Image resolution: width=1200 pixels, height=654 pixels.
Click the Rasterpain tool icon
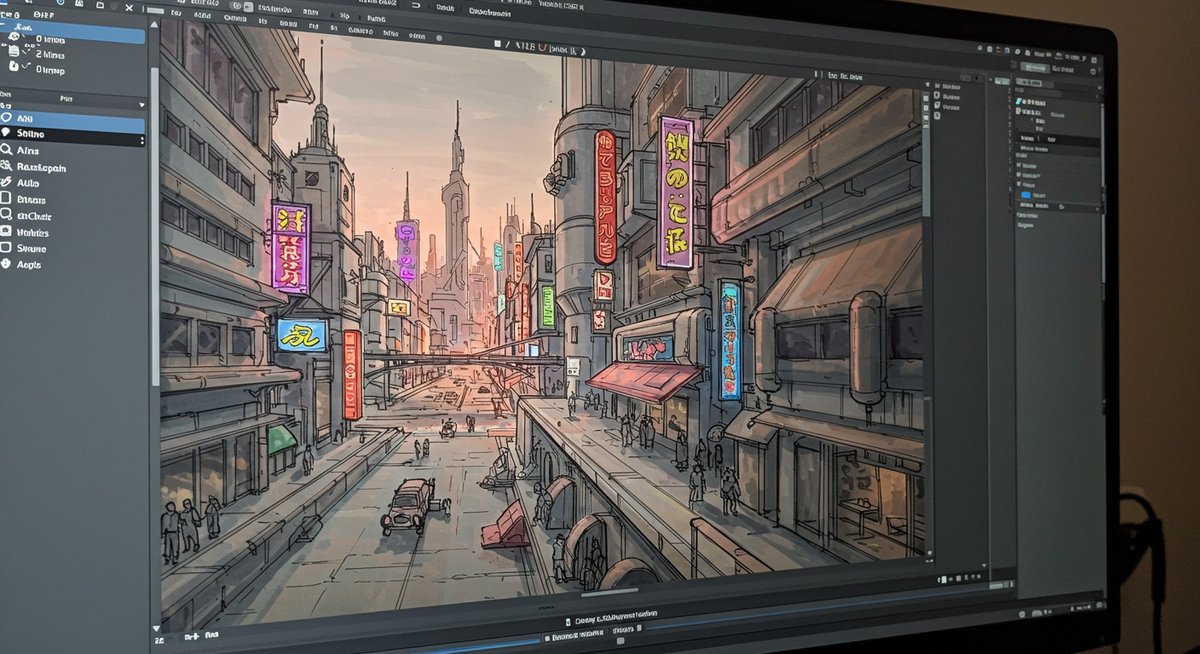pyautogui.click(x=7, y=167)
